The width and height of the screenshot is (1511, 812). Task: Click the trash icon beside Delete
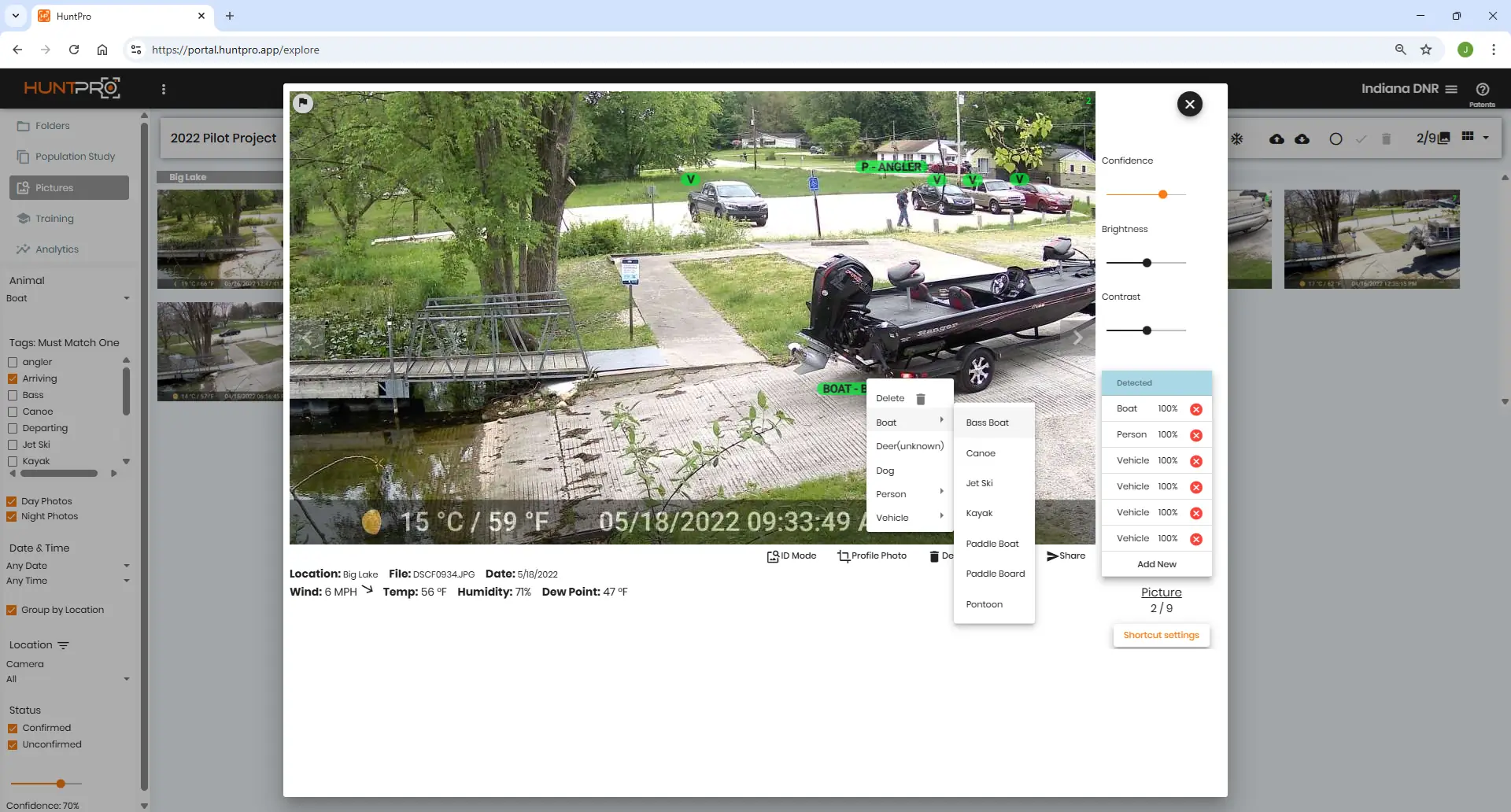pyautogui.click(x=921, y=399)
